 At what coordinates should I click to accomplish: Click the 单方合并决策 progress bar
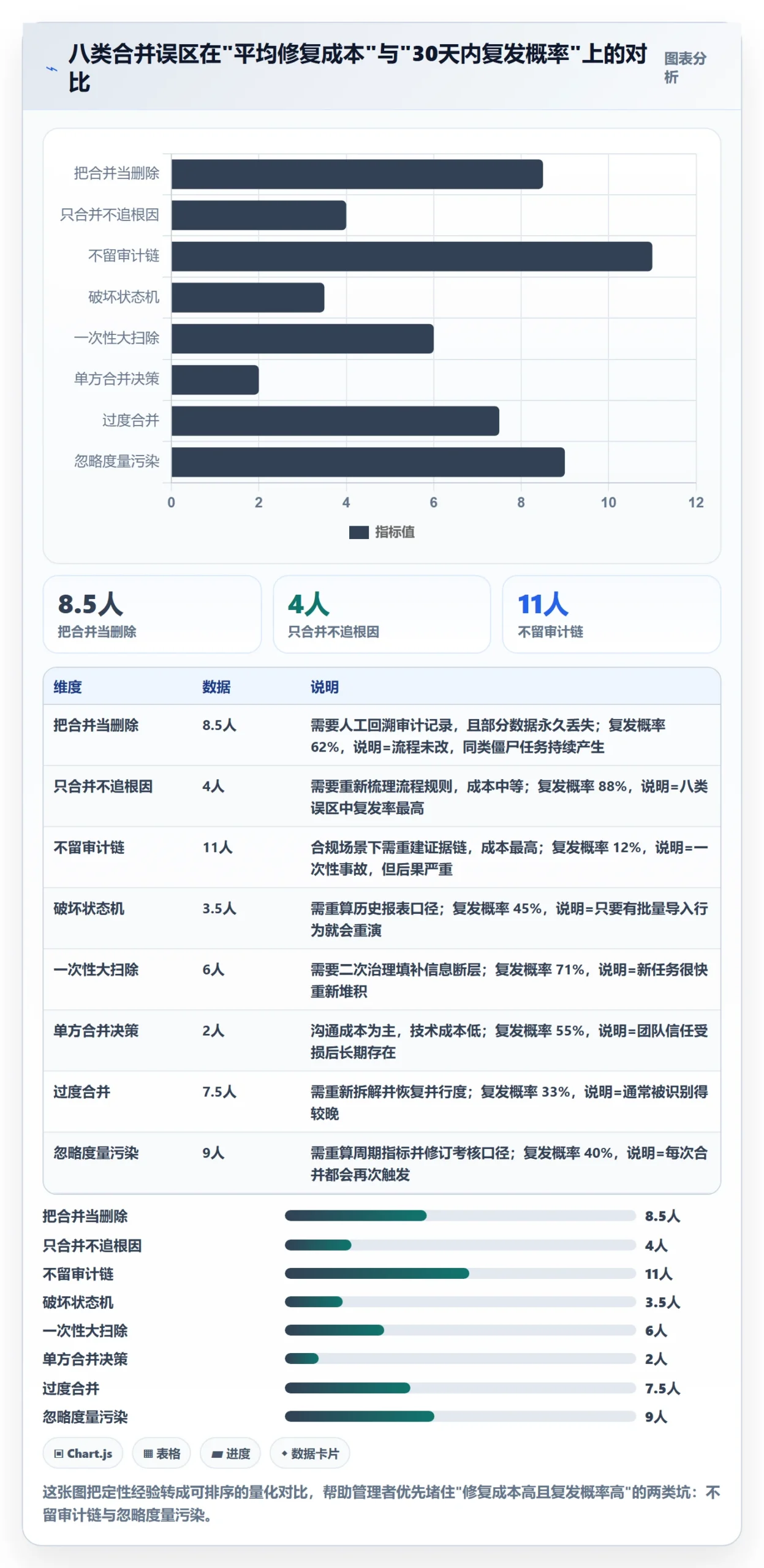point(460,1359)
